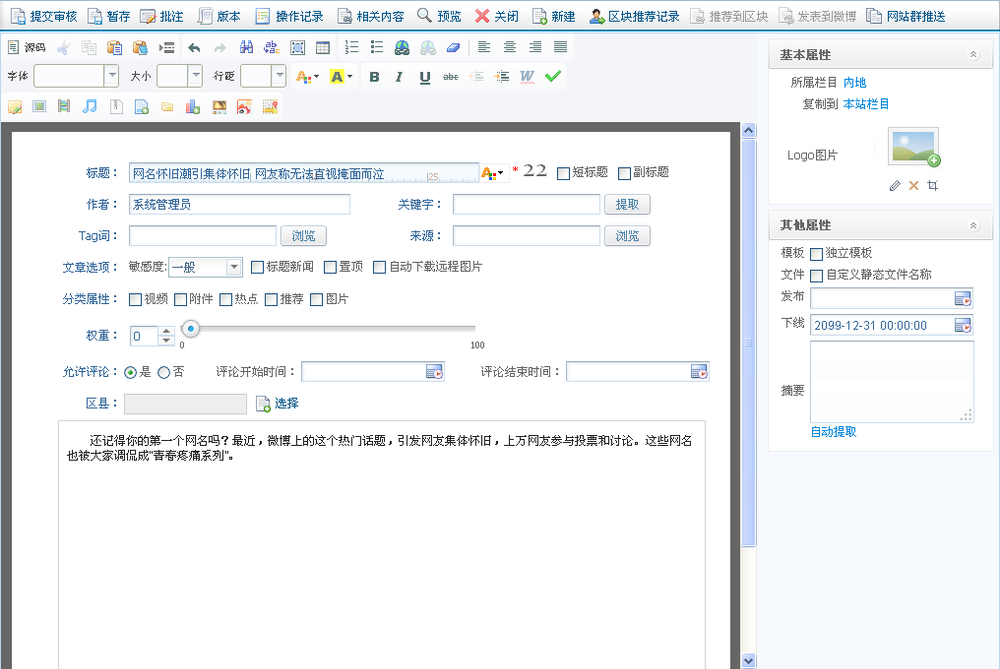Crop the Logo image

click(932, 185)
